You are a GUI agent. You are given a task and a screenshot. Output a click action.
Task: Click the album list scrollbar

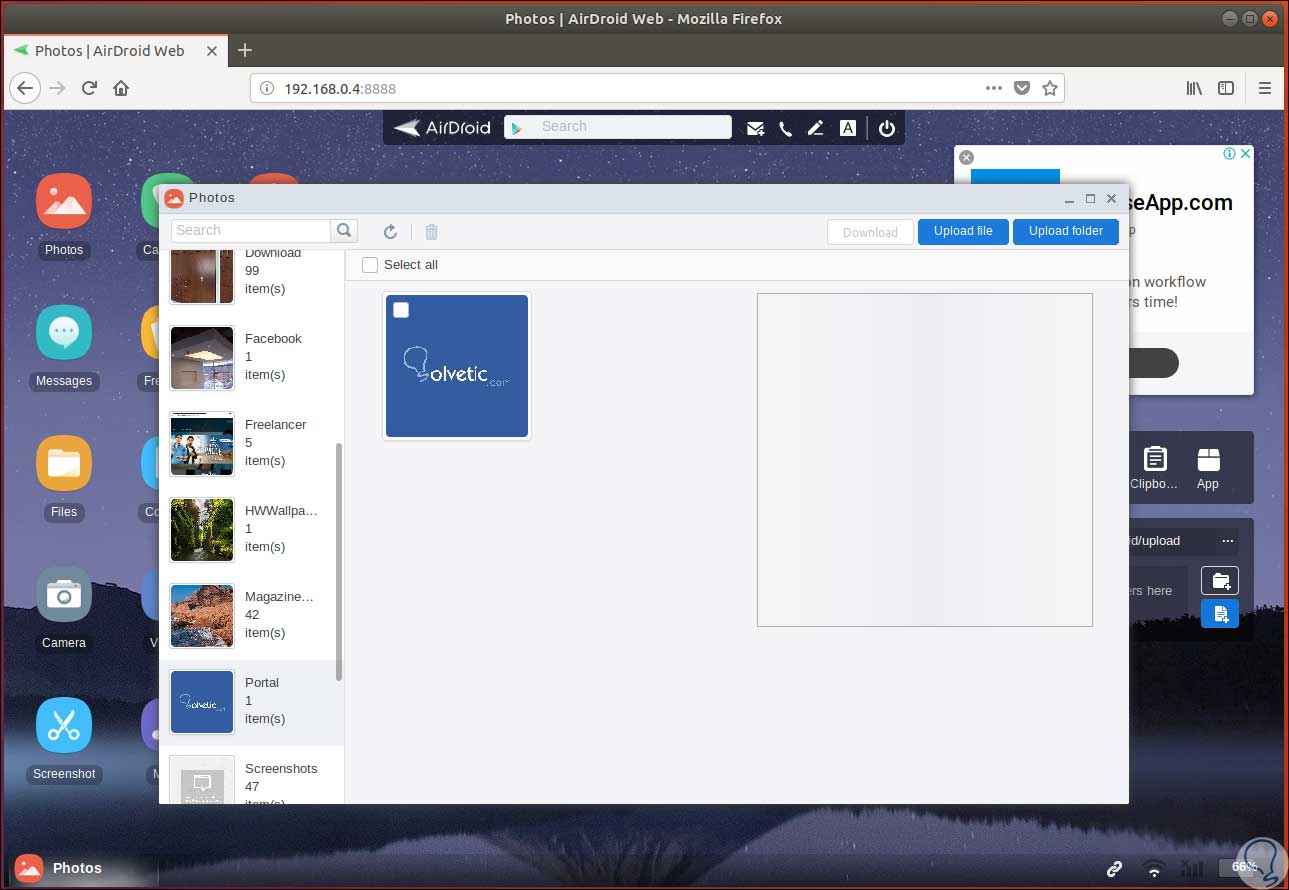[x=339, y=562]
